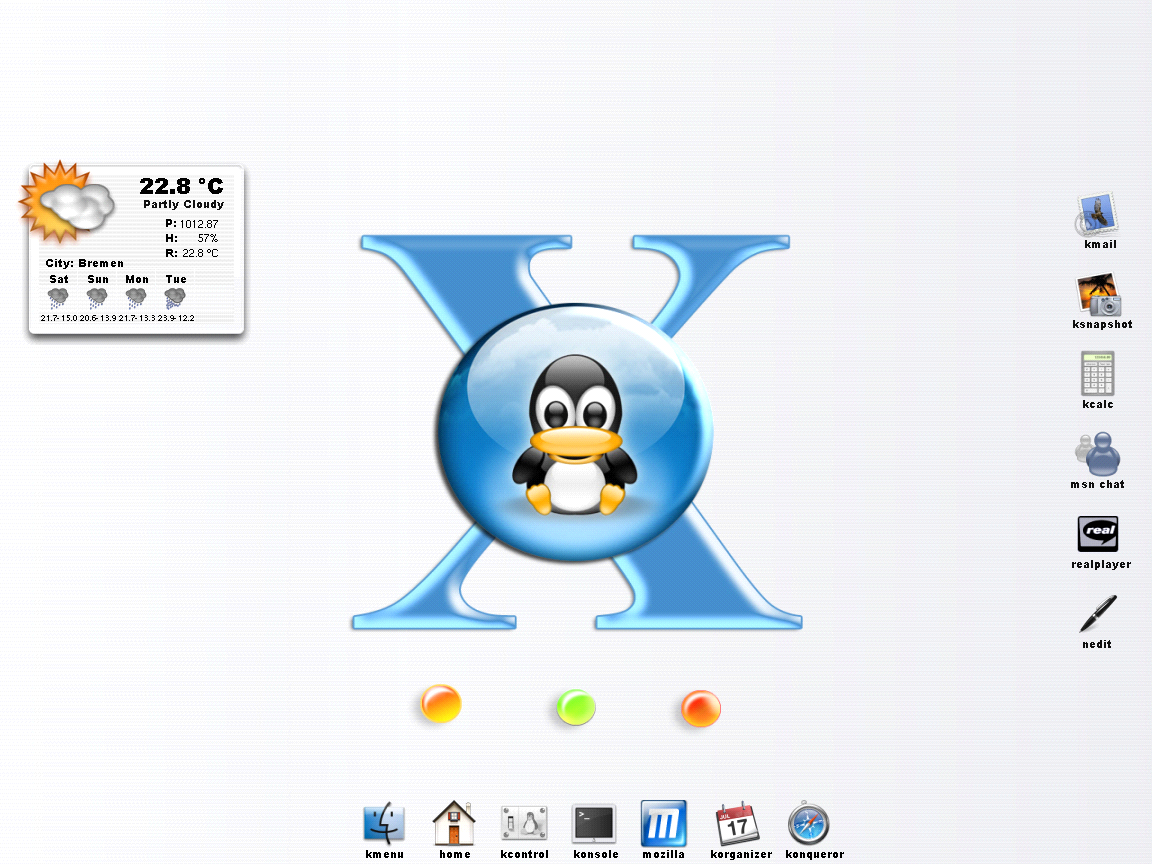Click the orange-yellow glossy ball

click(441, 704)
